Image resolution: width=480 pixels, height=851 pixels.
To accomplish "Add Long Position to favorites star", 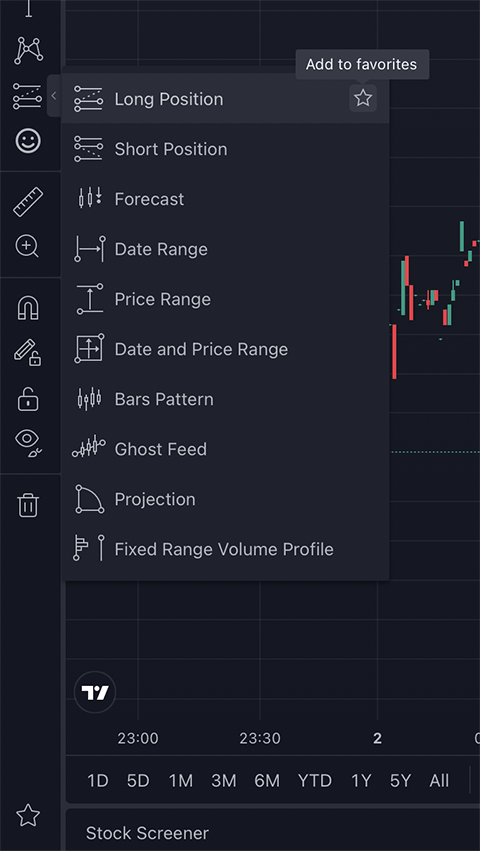I will coord(363,98).
